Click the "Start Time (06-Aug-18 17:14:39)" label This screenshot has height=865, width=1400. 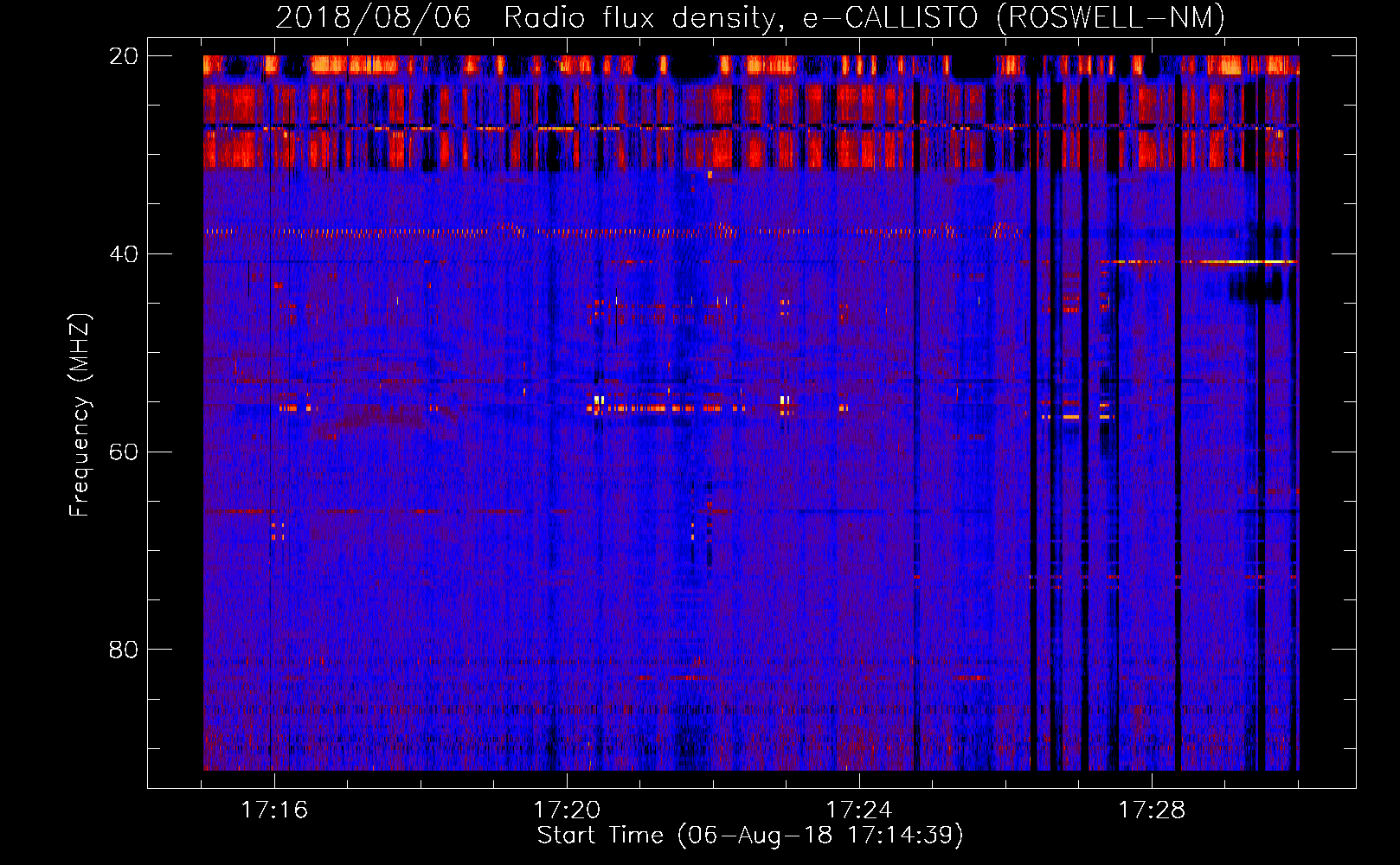(x=750, y=836)
